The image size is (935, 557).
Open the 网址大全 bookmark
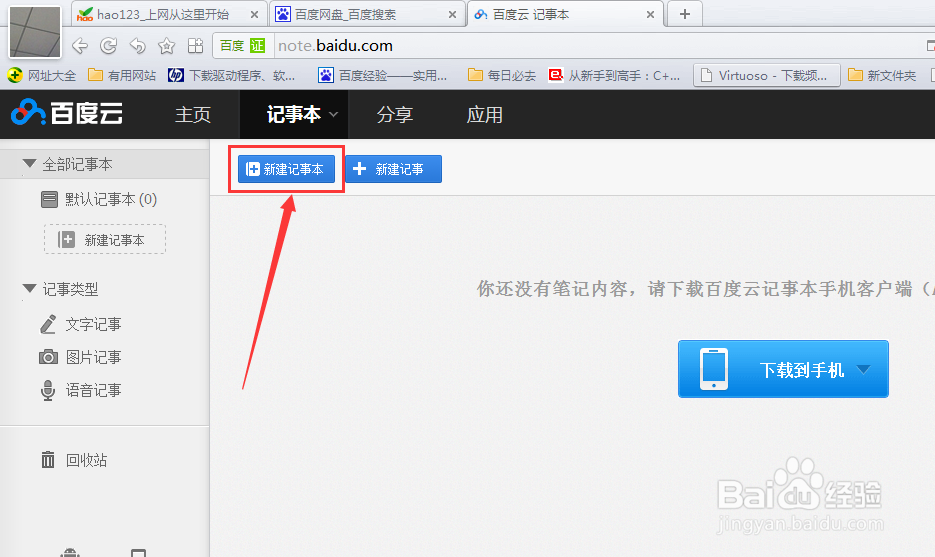(x=42, y=76)
